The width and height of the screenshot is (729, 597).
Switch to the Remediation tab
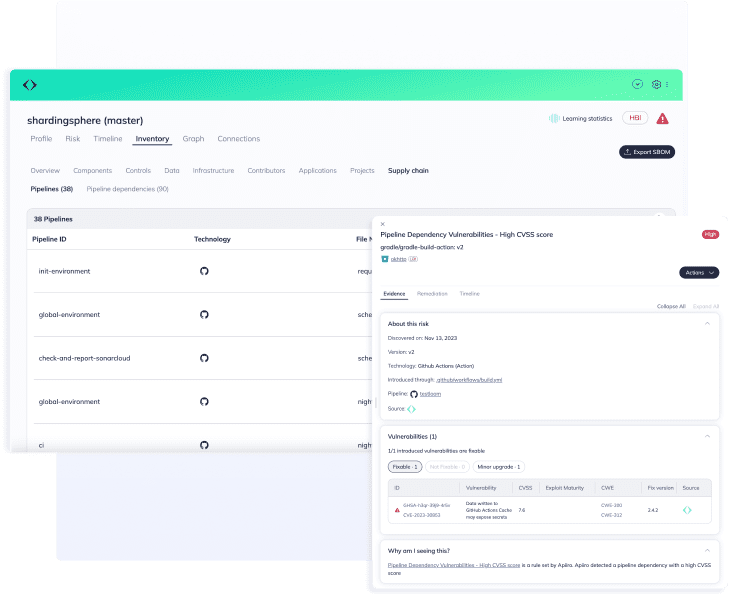pyautogui.click(x=432, y=294)
